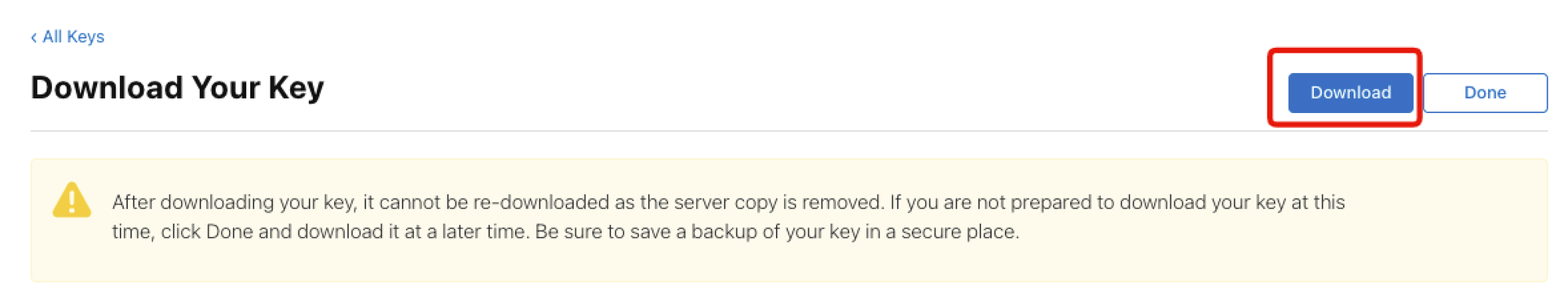Click the Done button
This screenshot has width=1568, height=306.
point(1485,93)
